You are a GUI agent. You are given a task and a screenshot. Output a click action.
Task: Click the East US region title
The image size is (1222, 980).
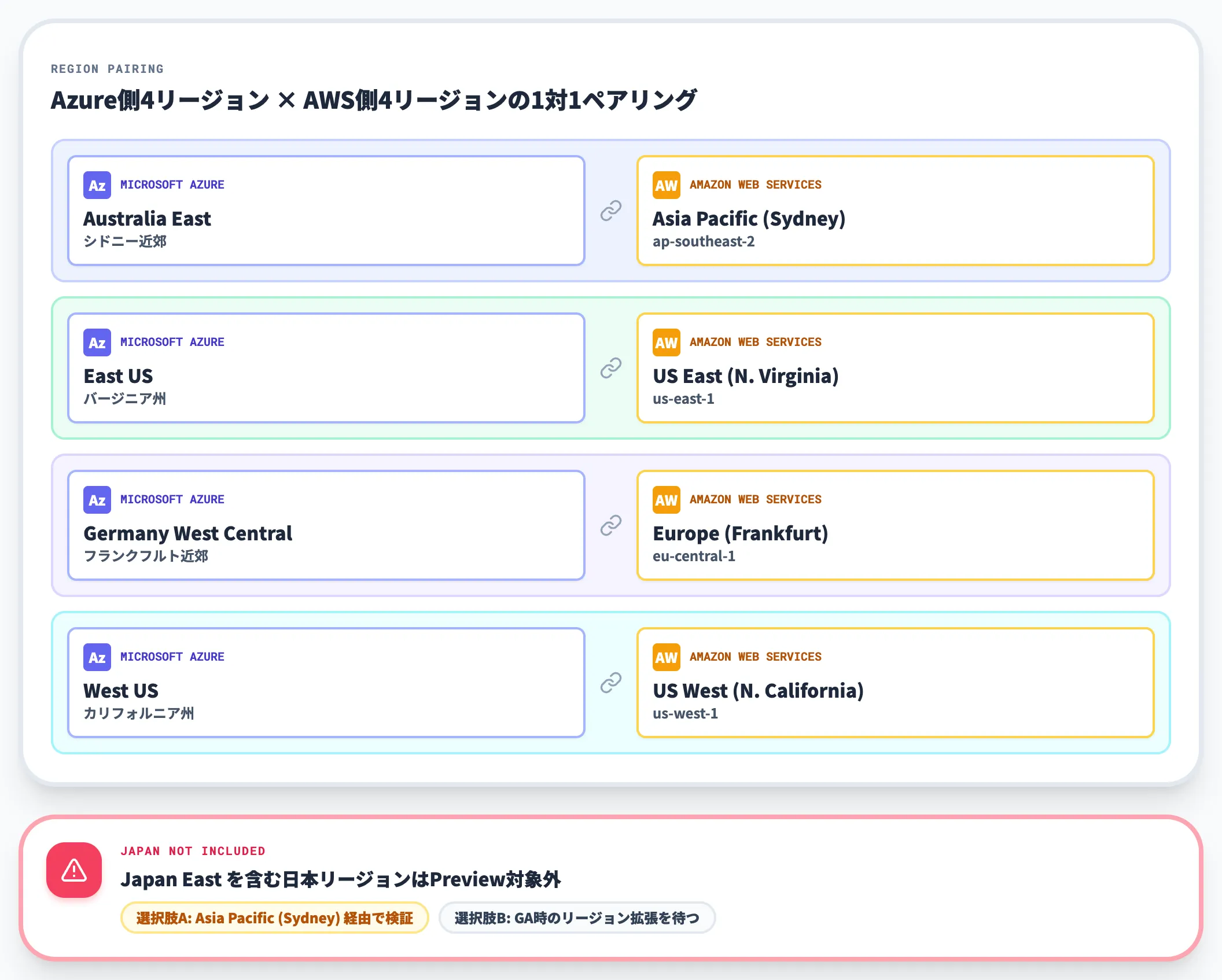click(118, 376)
